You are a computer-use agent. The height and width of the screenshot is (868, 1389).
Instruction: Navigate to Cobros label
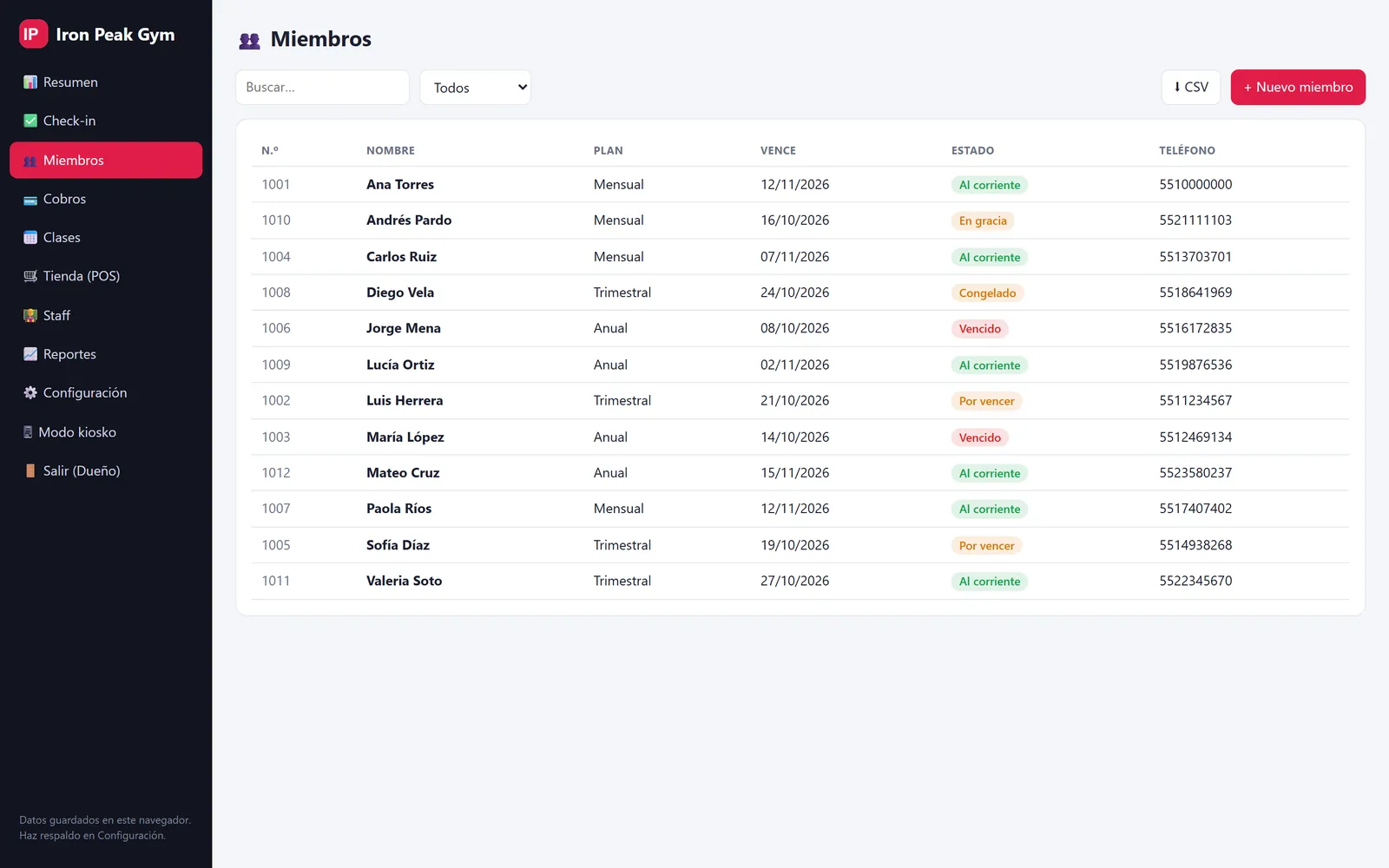point(64,199)
